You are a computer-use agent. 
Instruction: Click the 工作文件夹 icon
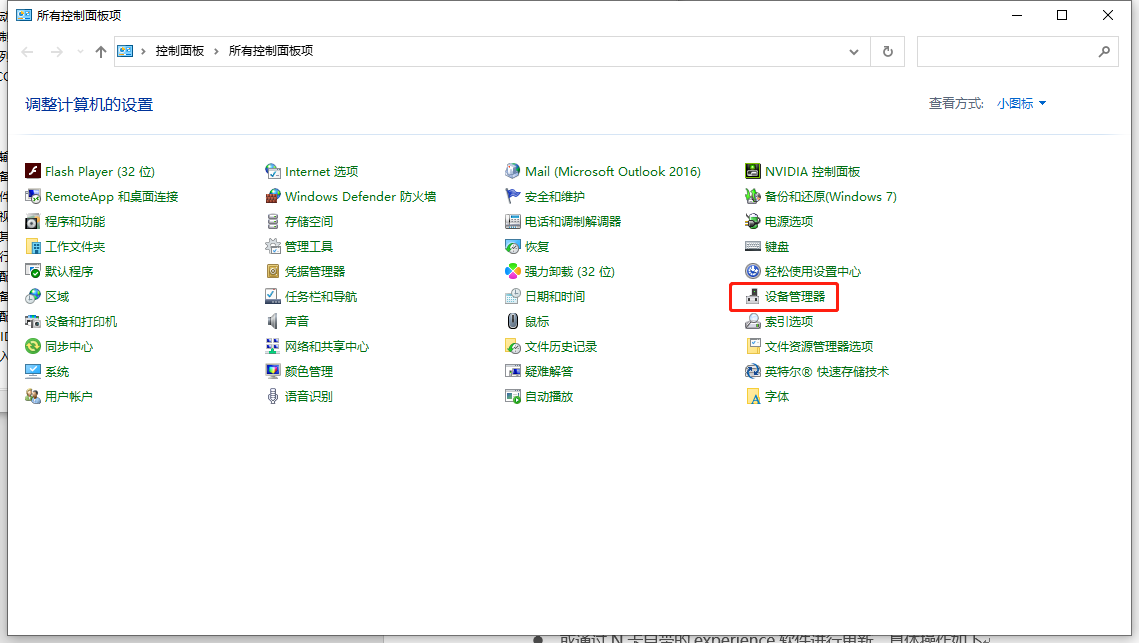pyautogui.click(x=33, y=246)
